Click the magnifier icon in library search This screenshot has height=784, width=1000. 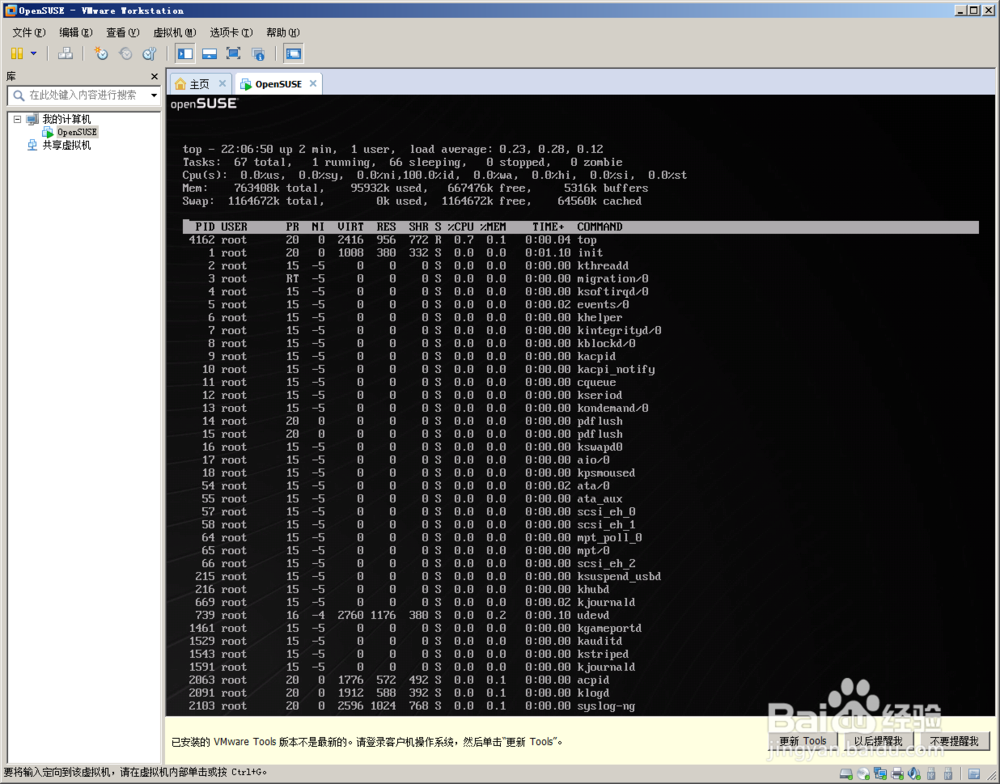point(18,95)
